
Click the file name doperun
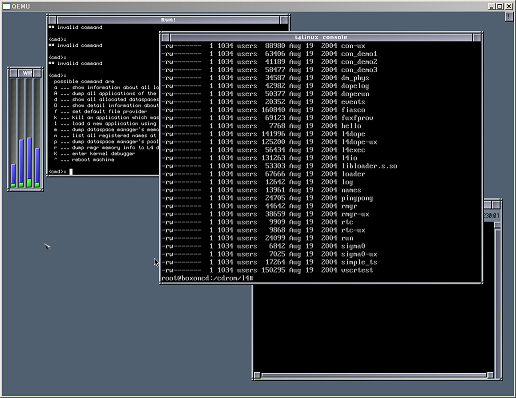point(355,94)
